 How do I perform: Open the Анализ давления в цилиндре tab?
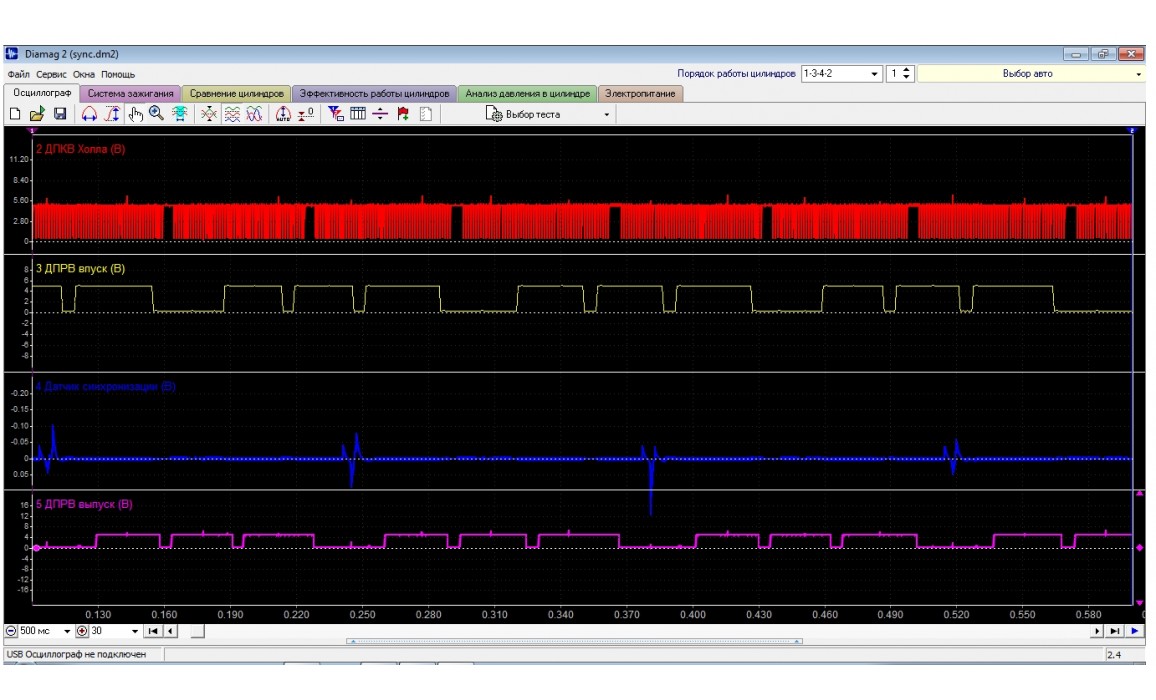528,94
